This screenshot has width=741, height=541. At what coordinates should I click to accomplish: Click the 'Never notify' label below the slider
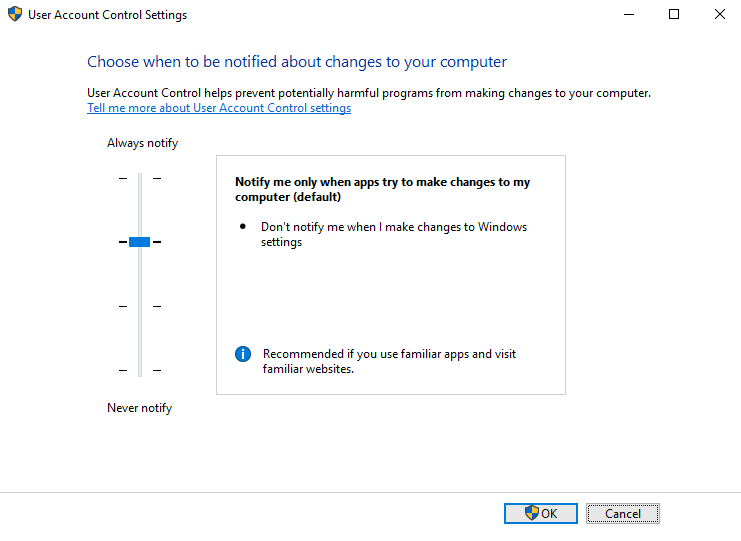[x=139, y=408]
